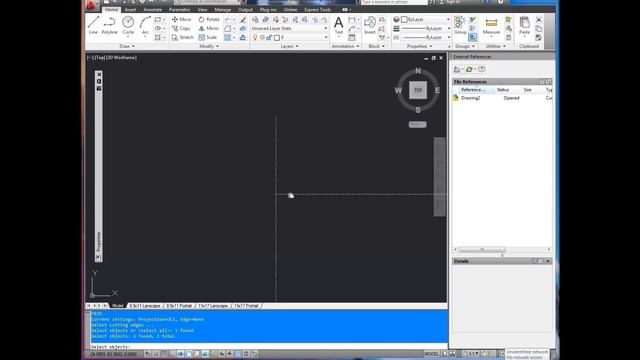
Task: Switch to the Parametric ribbon tab
Action: [180, 9]
